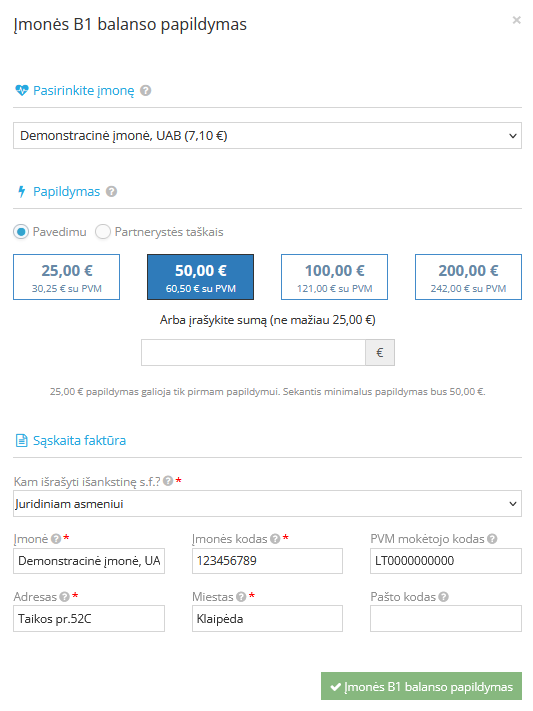The image size is (533, 711).
Task: Close the balance top-up dialog
Action: point(516,20)
